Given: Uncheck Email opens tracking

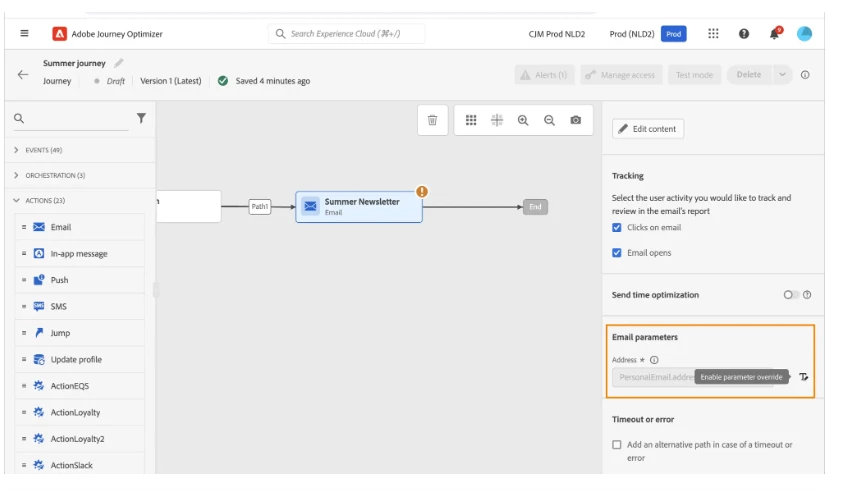Looking at the screenshot, I should click(x=617, y=253).
